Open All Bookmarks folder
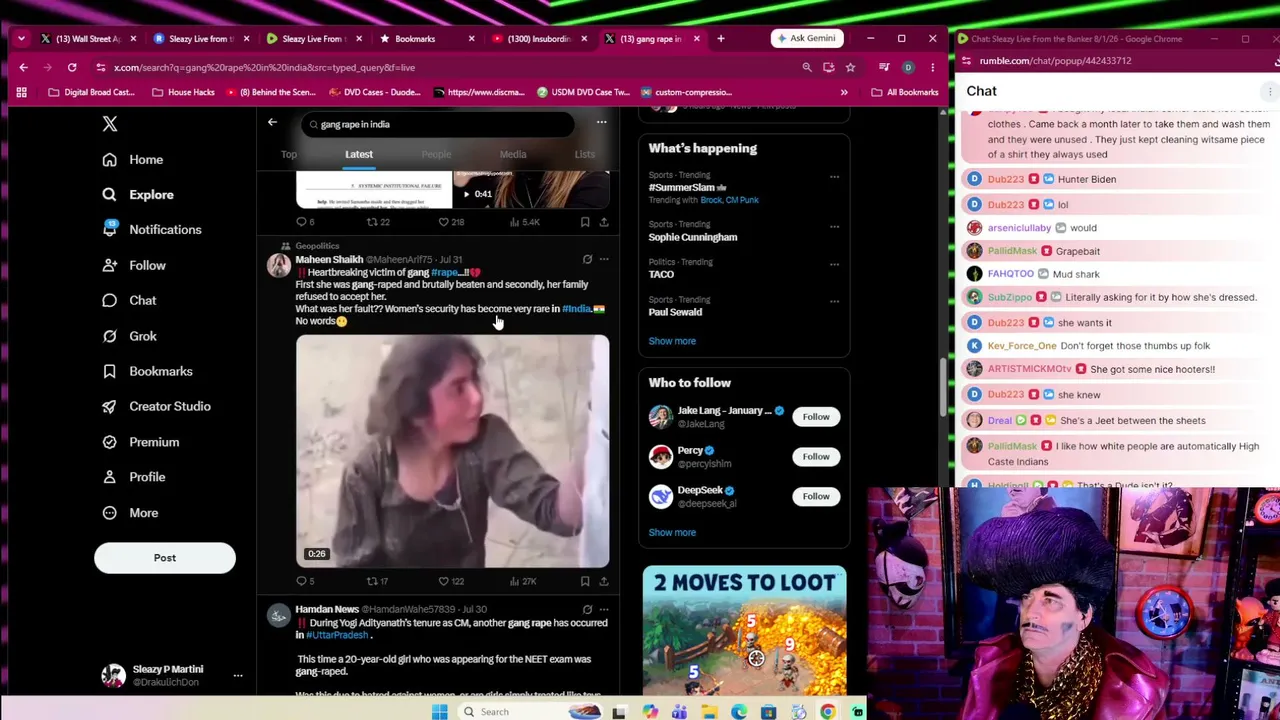The image size is (1280, 720). (x=905, y=92)
